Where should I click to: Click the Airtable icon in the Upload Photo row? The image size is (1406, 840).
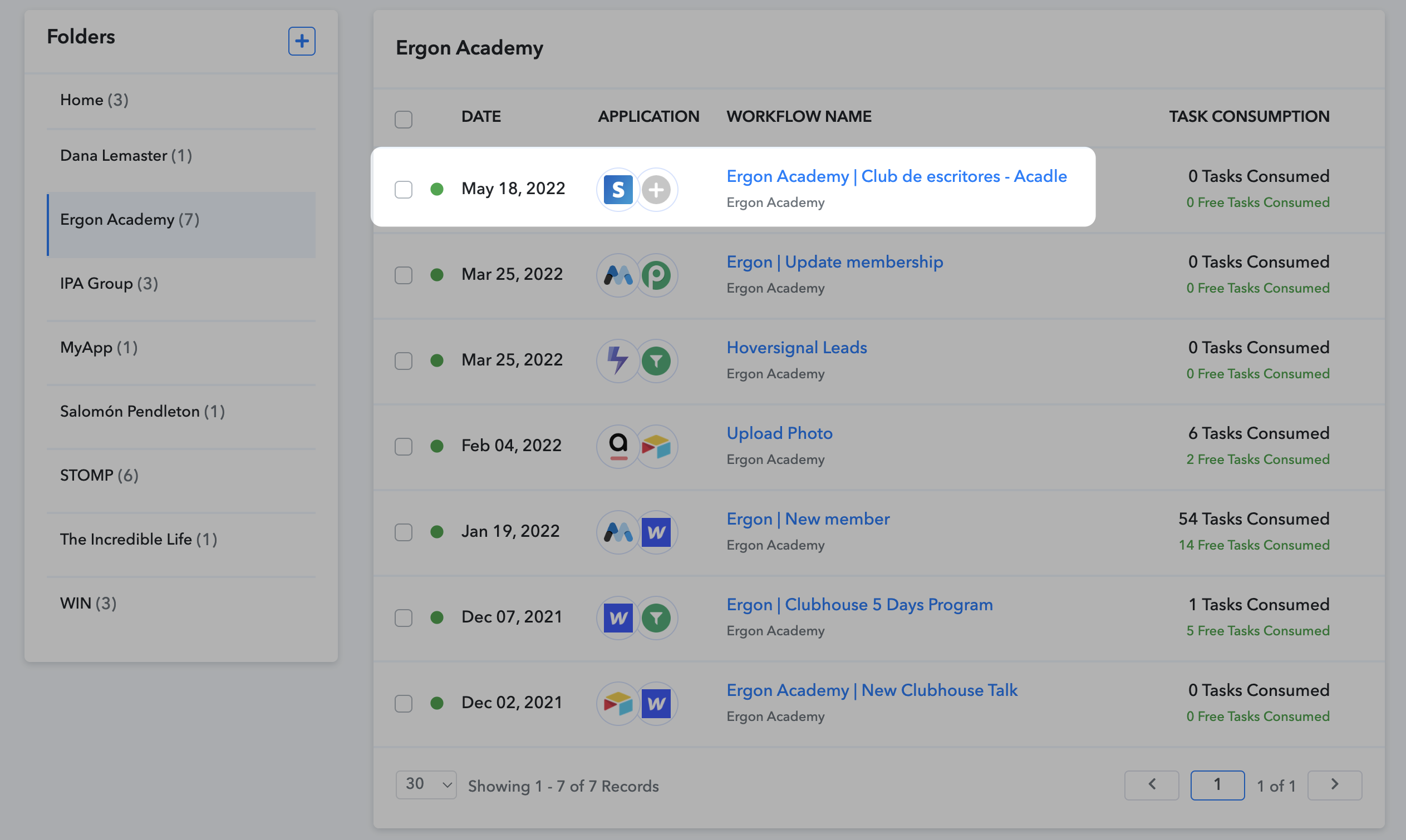[656, 447]
